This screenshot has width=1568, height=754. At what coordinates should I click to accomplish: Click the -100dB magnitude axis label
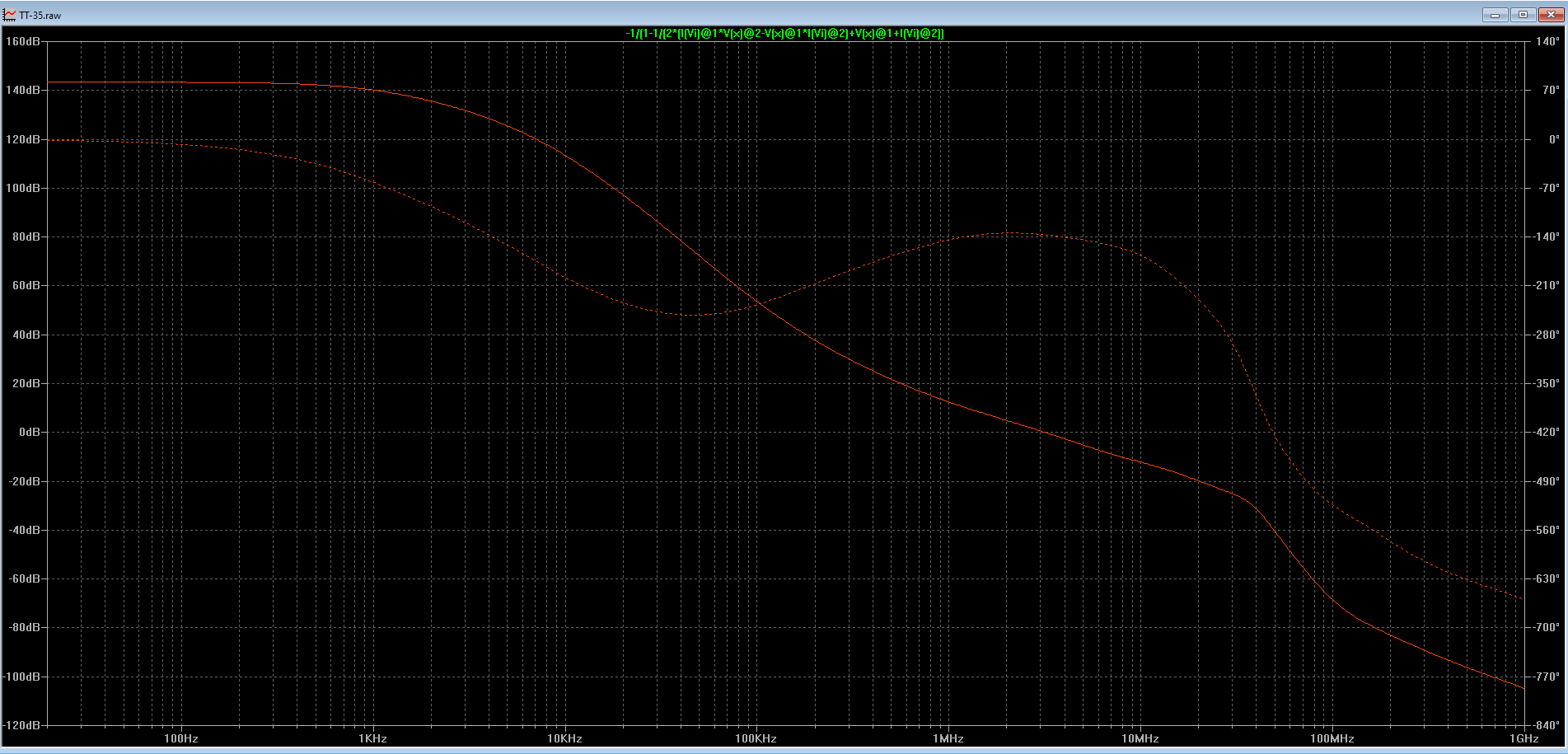[21, 677]
